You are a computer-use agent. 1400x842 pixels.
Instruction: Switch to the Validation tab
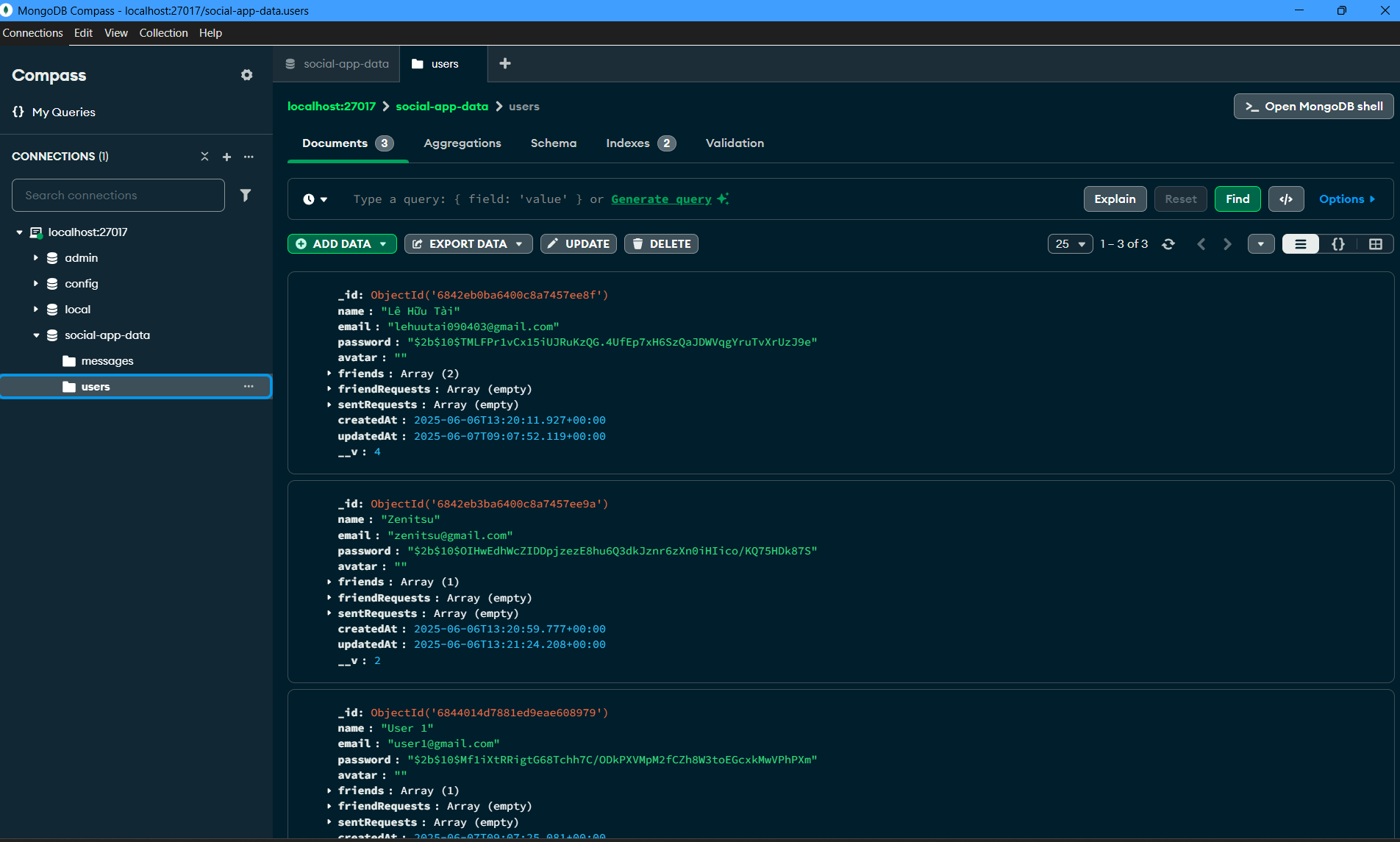point(735,143)
